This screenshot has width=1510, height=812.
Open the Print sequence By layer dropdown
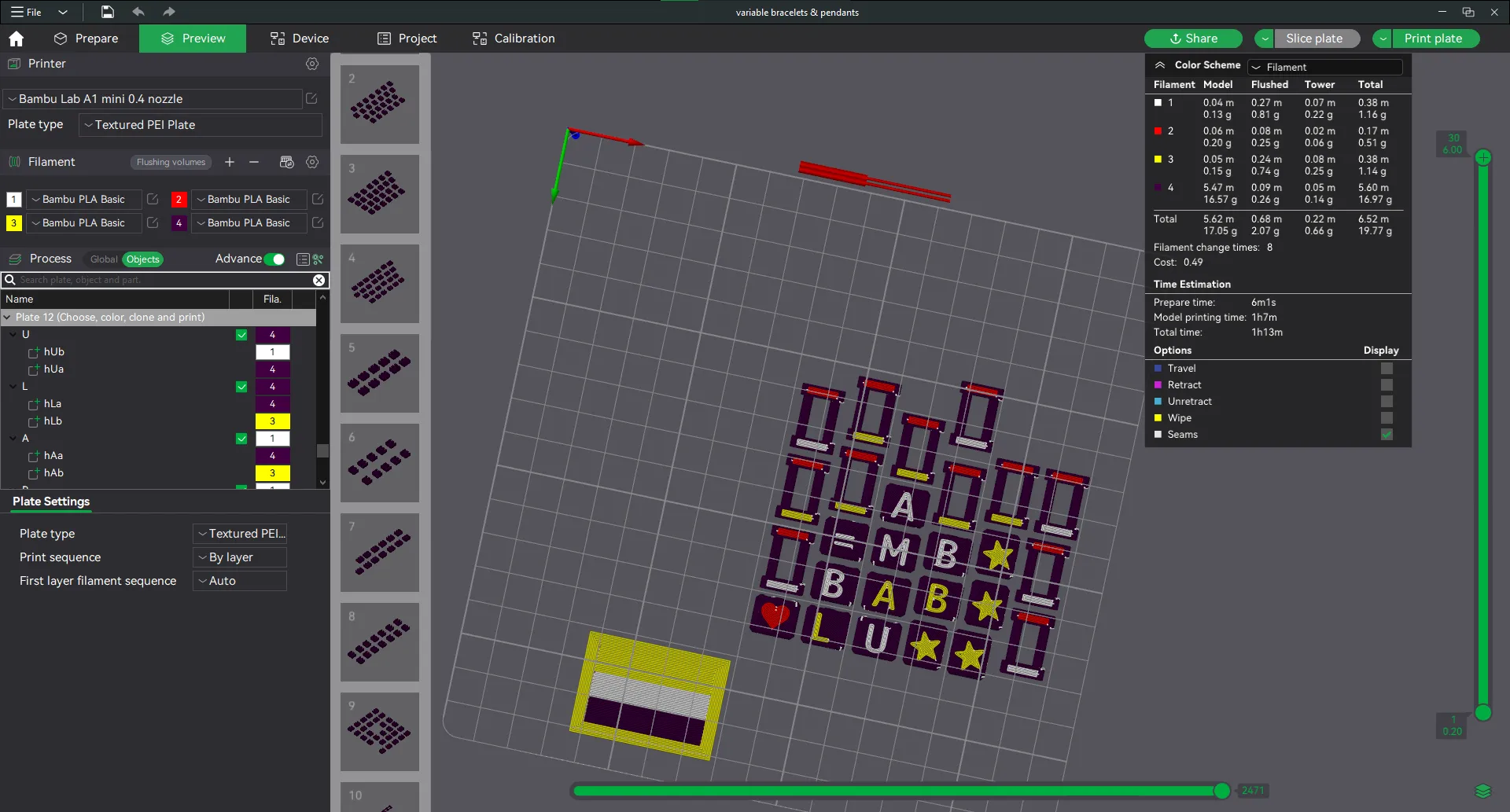[x=240, y=557]
